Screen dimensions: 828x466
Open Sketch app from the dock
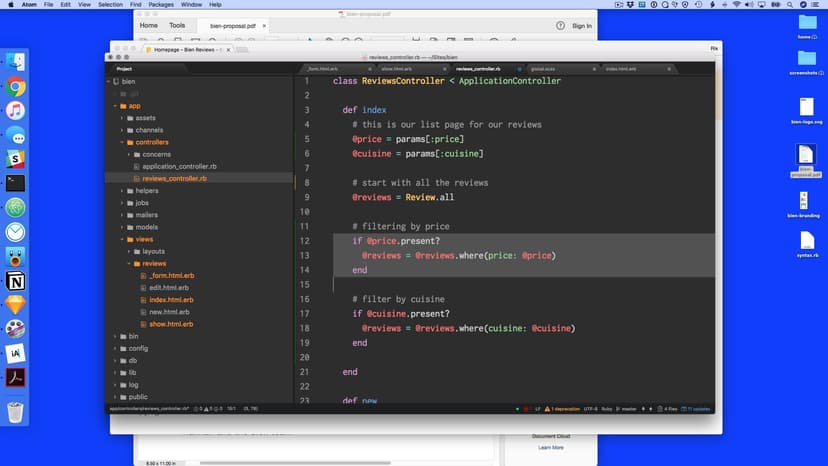[16, 305]
